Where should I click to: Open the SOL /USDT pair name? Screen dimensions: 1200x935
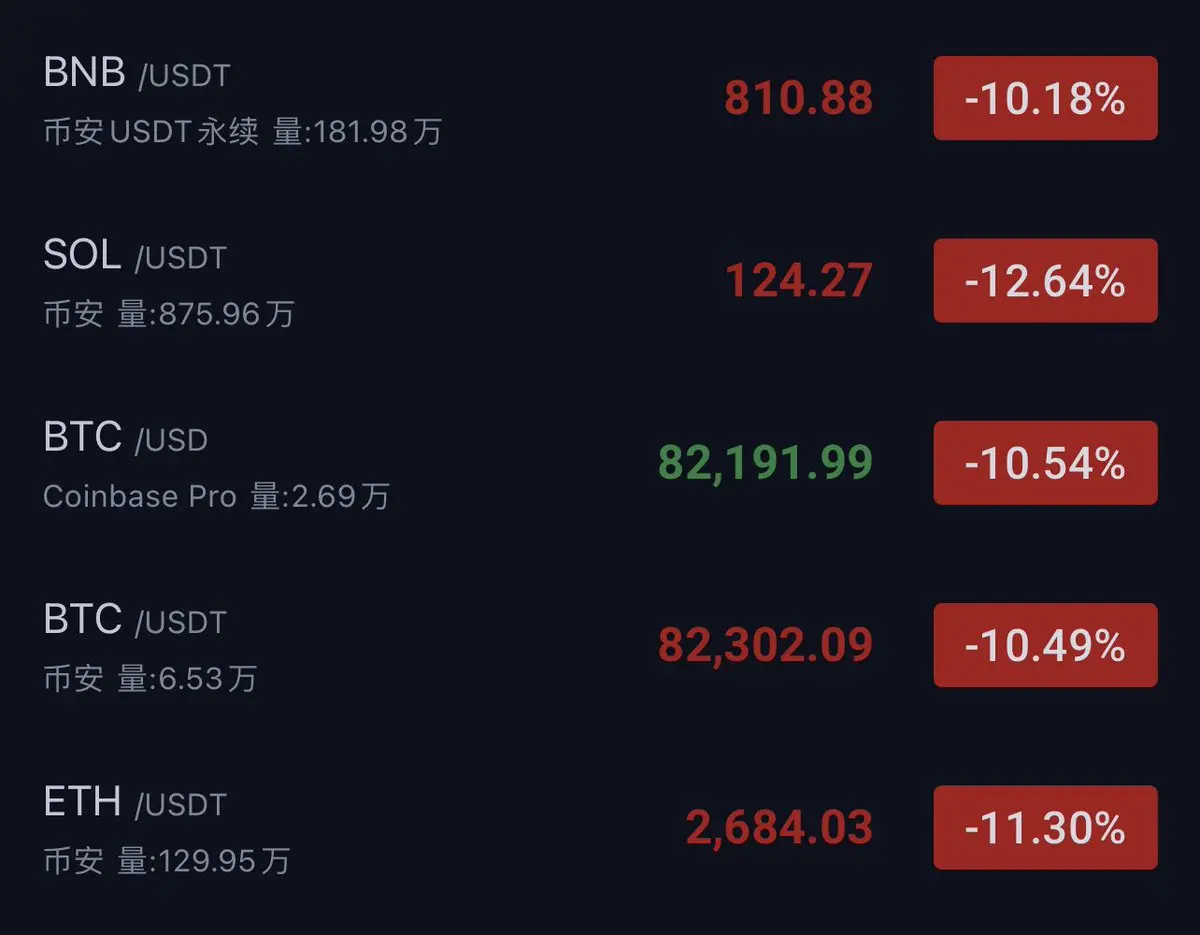[x=135, y=256]
